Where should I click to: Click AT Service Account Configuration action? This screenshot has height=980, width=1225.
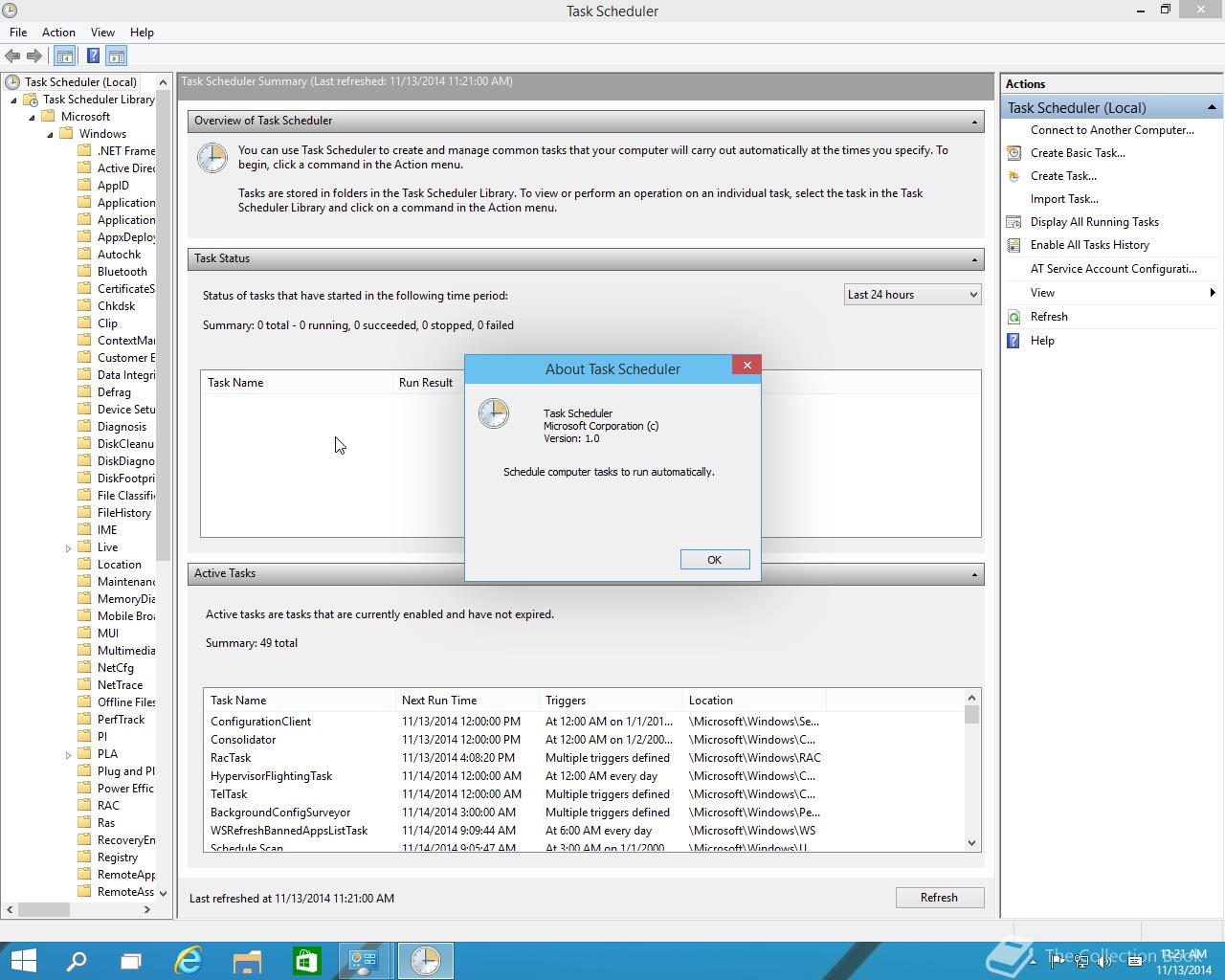tap(1114, 269)
